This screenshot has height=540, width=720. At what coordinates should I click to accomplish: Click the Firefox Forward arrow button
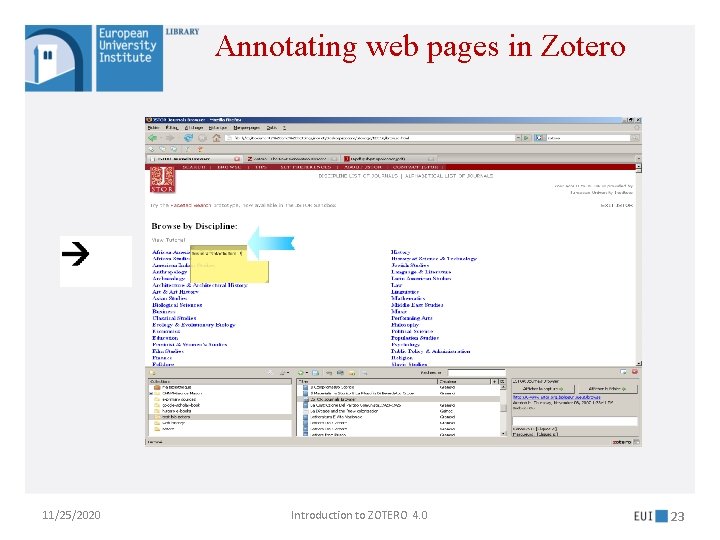coord(170,138)
